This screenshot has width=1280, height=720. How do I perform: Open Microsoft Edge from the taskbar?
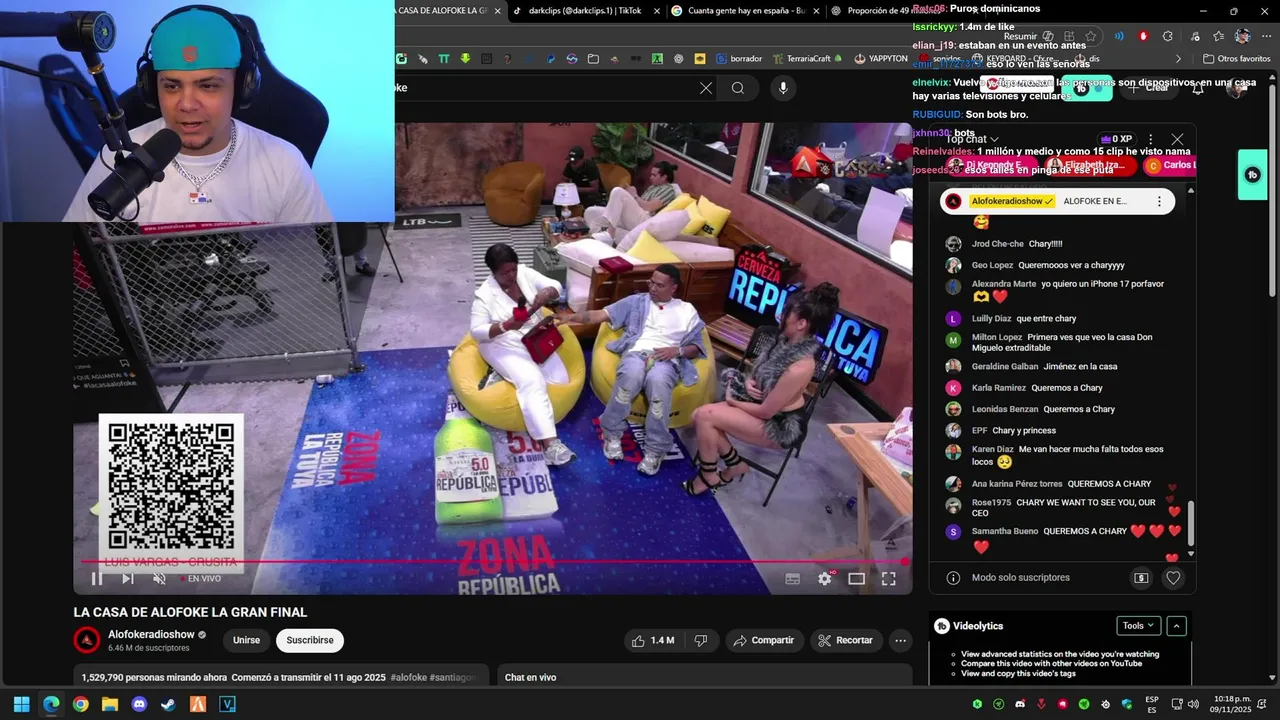click(x=51, y=704)
